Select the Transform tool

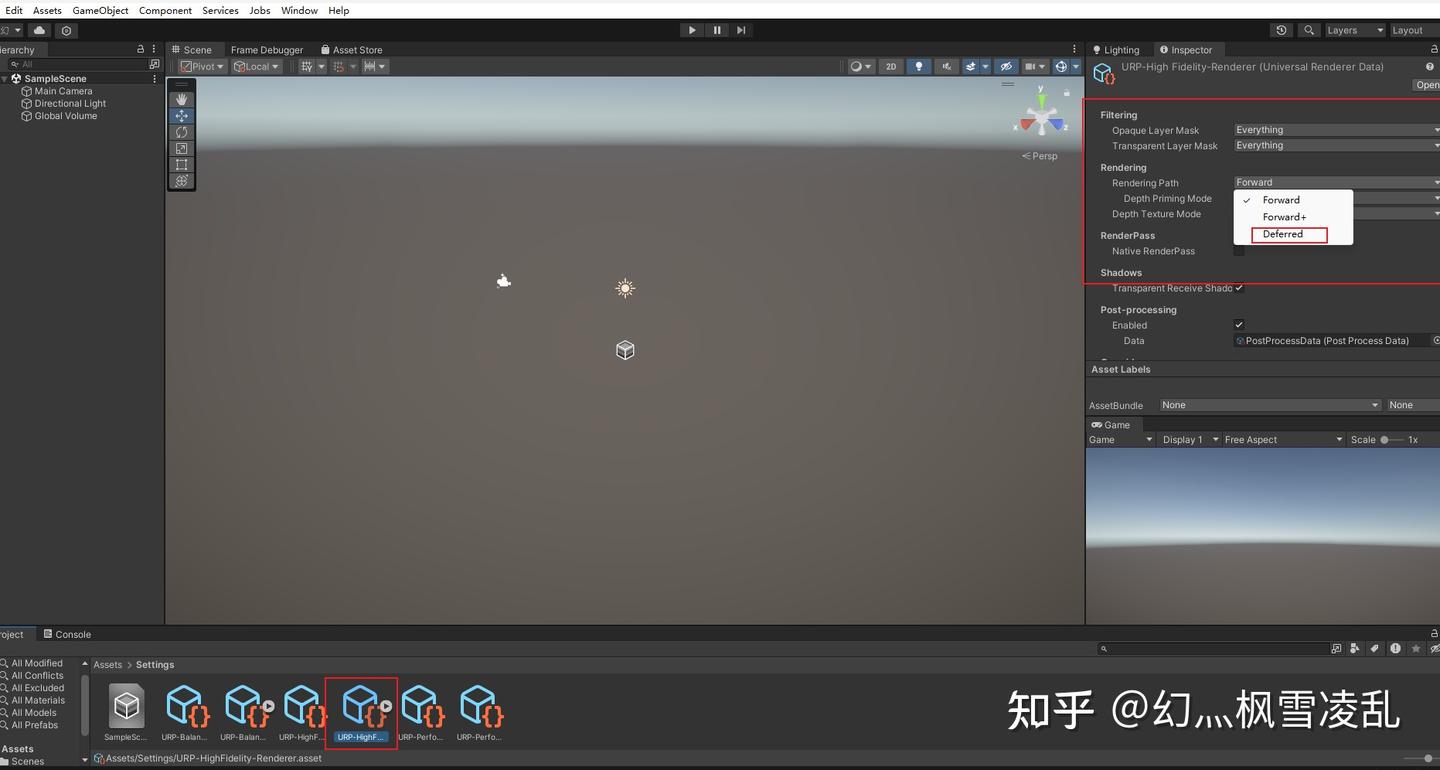click(181, 181)
